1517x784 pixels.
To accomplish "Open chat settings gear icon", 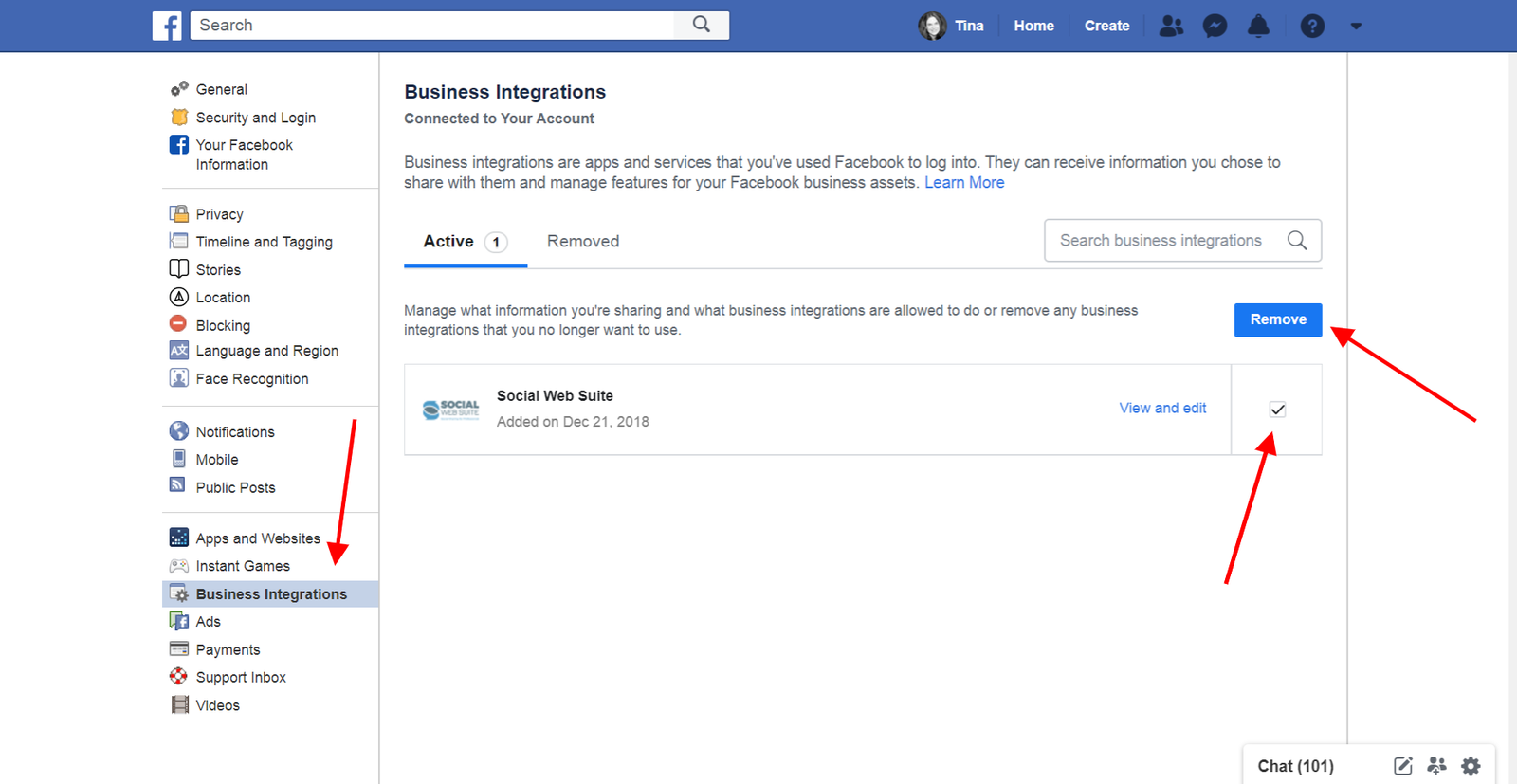I will pyautogui.click(x=1471, y=766).
